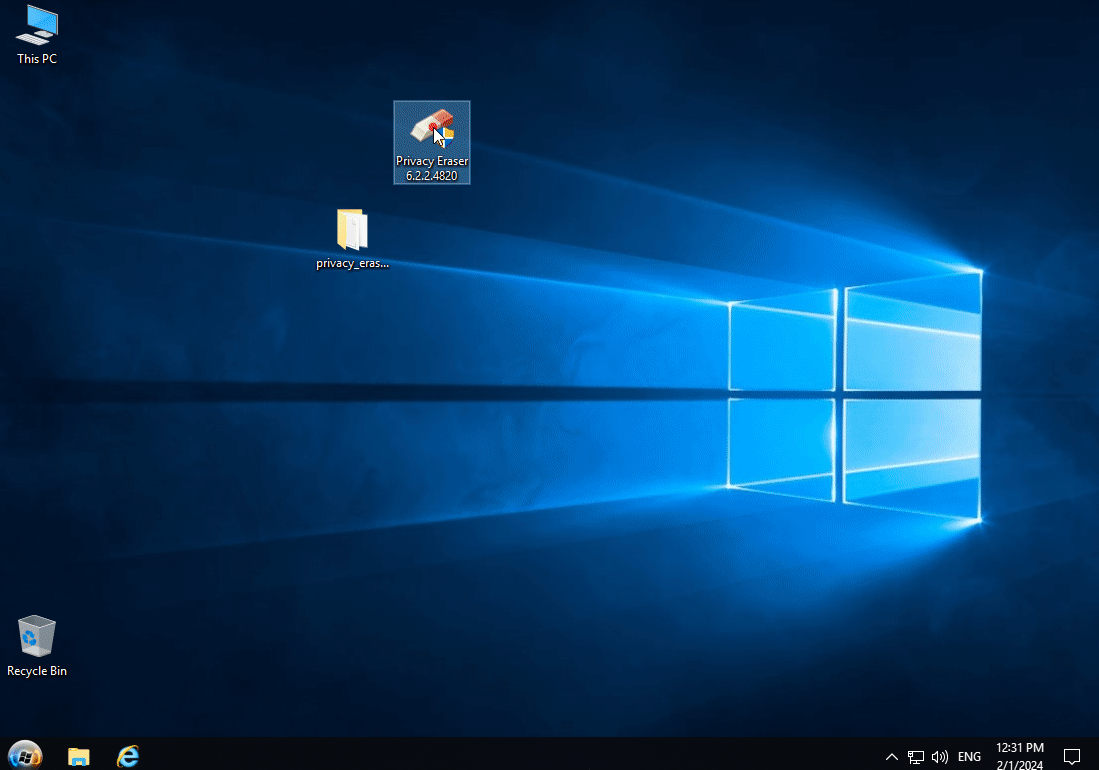Select the Recycle Bin icon
Viewport: 1099px width, 770px height.
click(36, 646)
